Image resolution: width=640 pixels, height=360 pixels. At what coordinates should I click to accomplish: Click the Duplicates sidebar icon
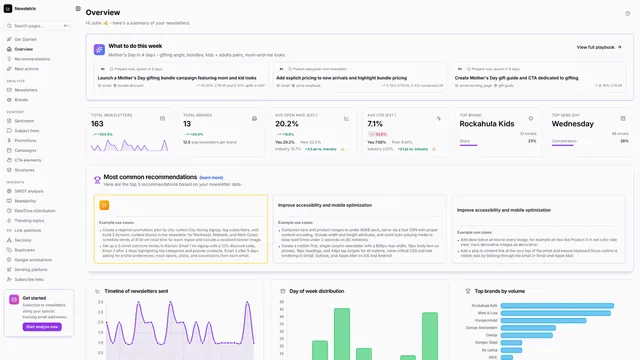[9, 250]
